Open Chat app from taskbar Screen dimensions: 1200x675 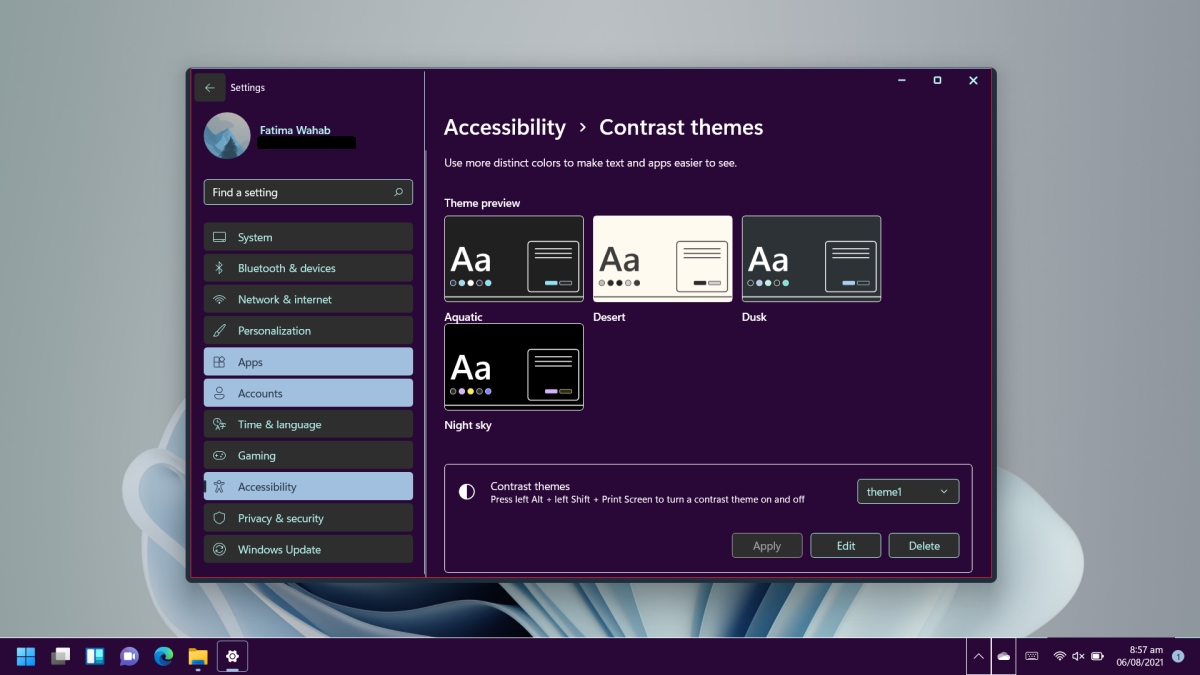(x=129, y=656)
